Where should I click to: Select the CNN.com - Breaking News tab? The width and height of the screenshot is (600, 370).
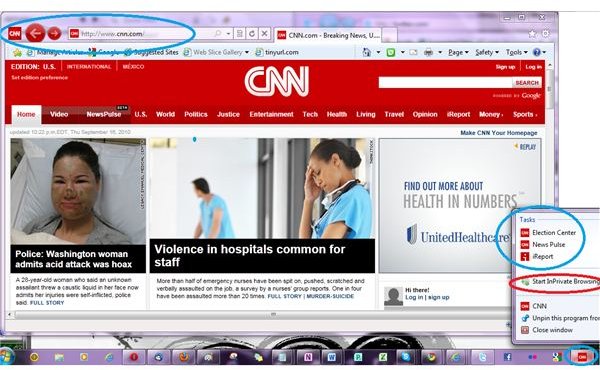coord(328,36)
